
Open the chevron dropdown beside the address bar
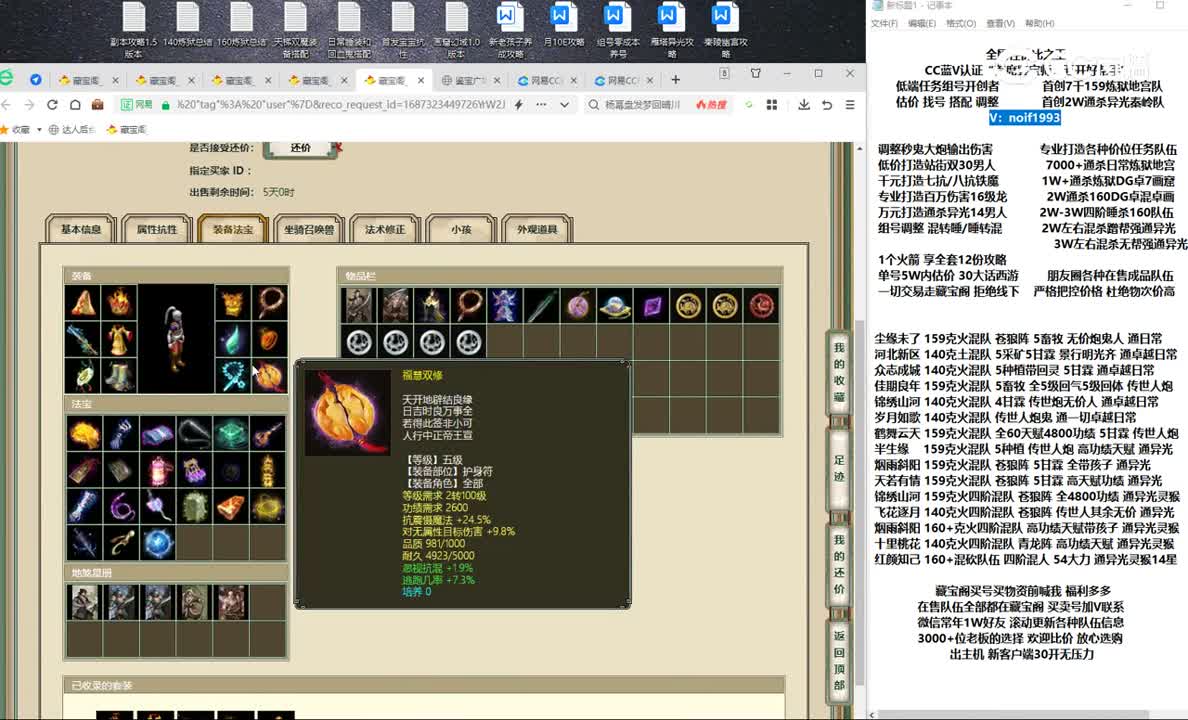tap(563, 104)
